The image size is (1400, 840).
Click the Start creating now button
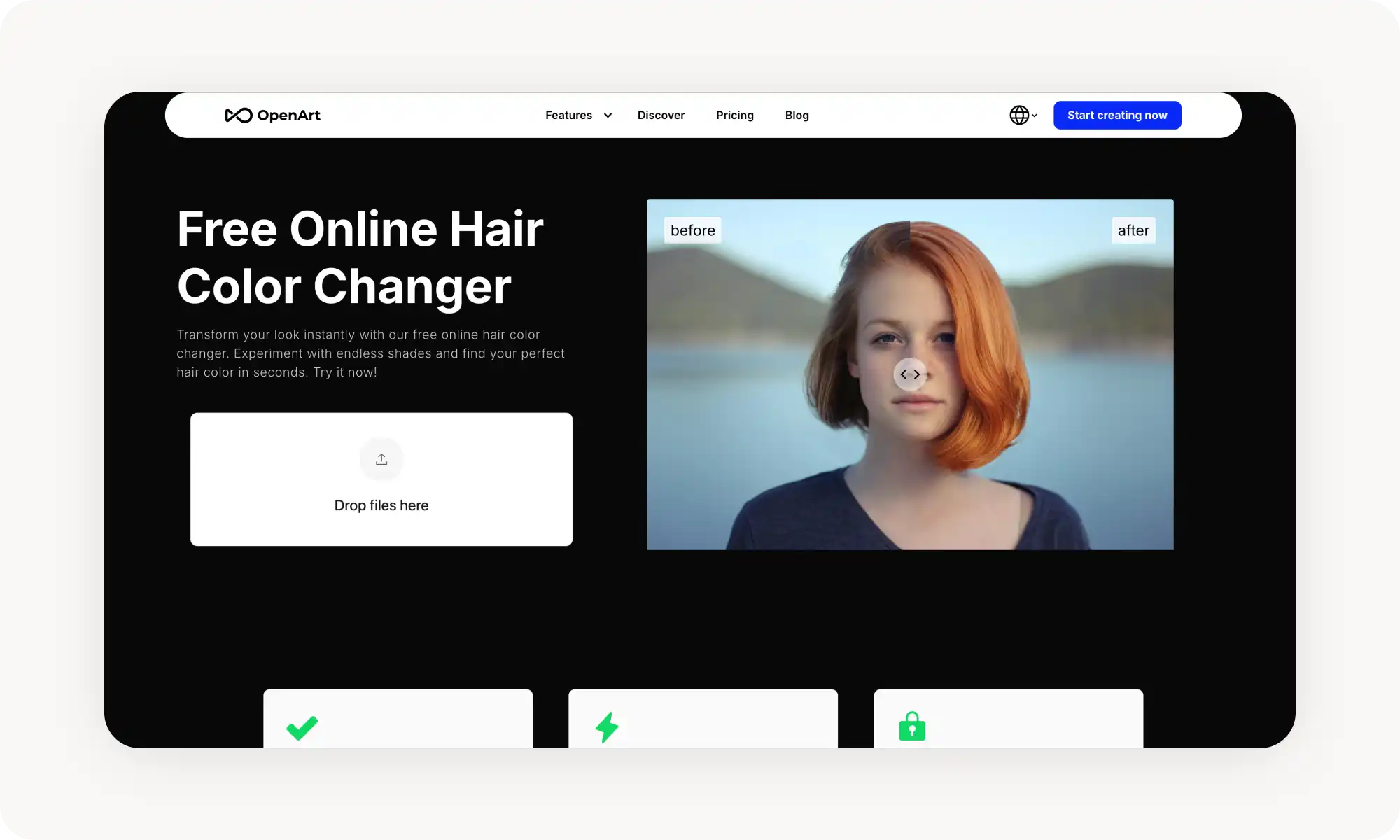(x=1116, y=115)
